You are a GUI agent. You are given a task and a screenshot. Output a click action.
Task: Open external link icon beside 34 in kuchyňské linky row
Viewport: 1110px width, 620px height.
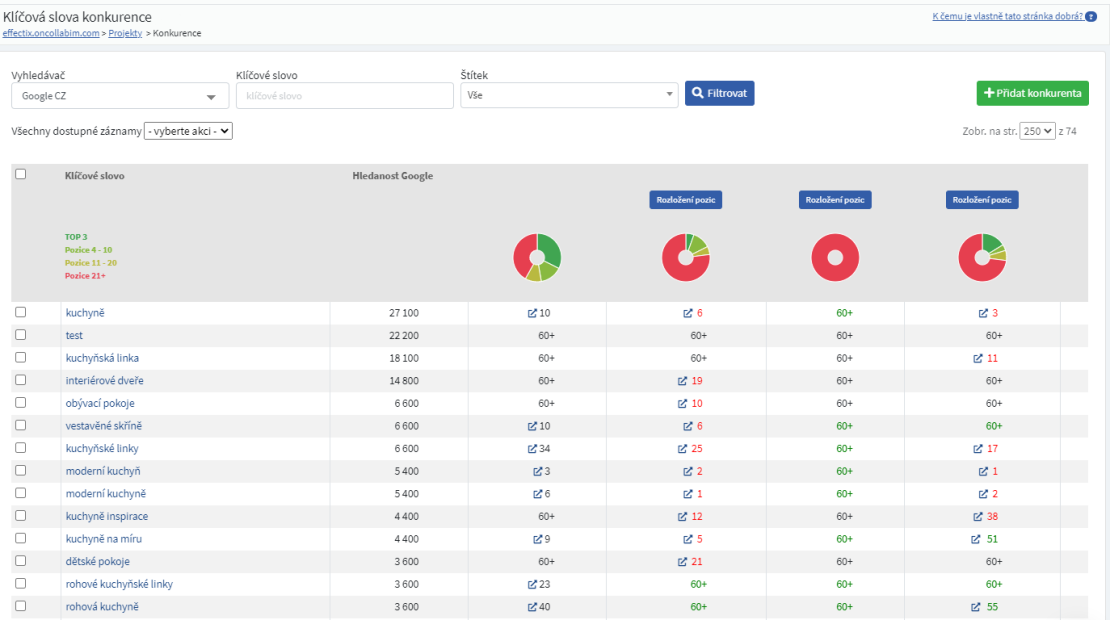pos(532,449)
